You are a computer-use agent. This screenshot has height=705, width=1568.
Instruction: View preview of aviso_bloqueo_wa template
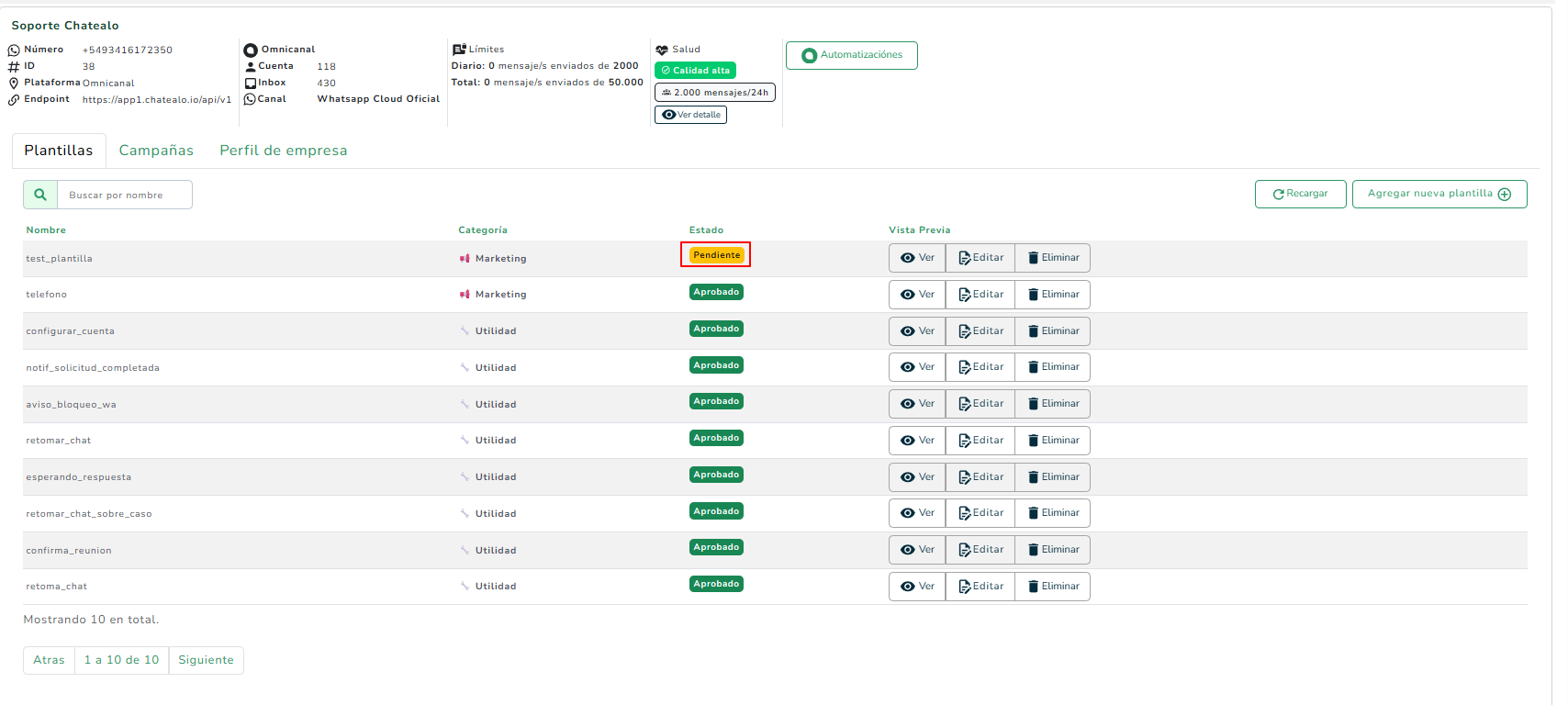click(917, 404)
